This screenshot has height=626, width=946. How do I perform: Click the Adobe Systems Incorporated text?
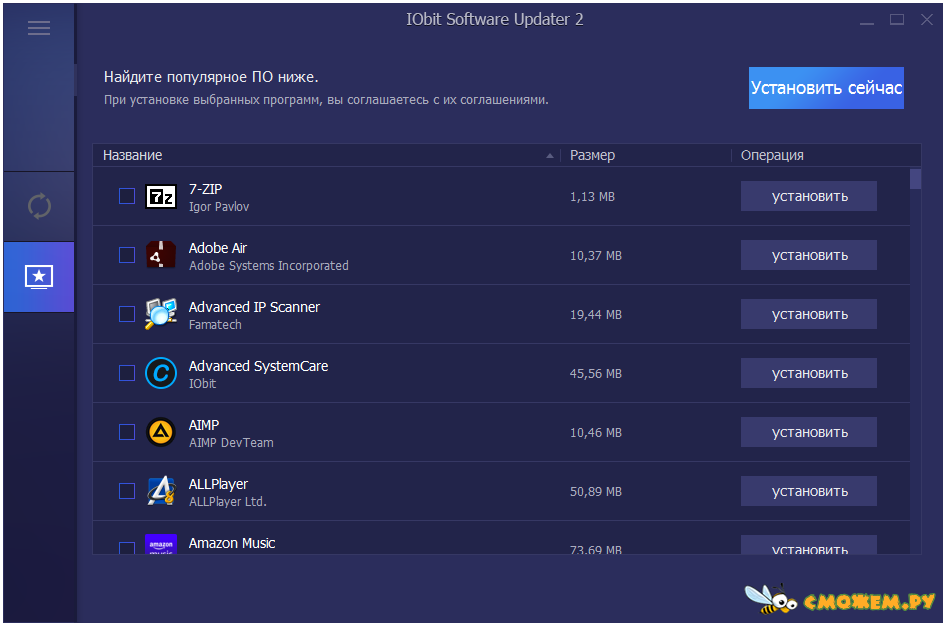coord(268,266)
